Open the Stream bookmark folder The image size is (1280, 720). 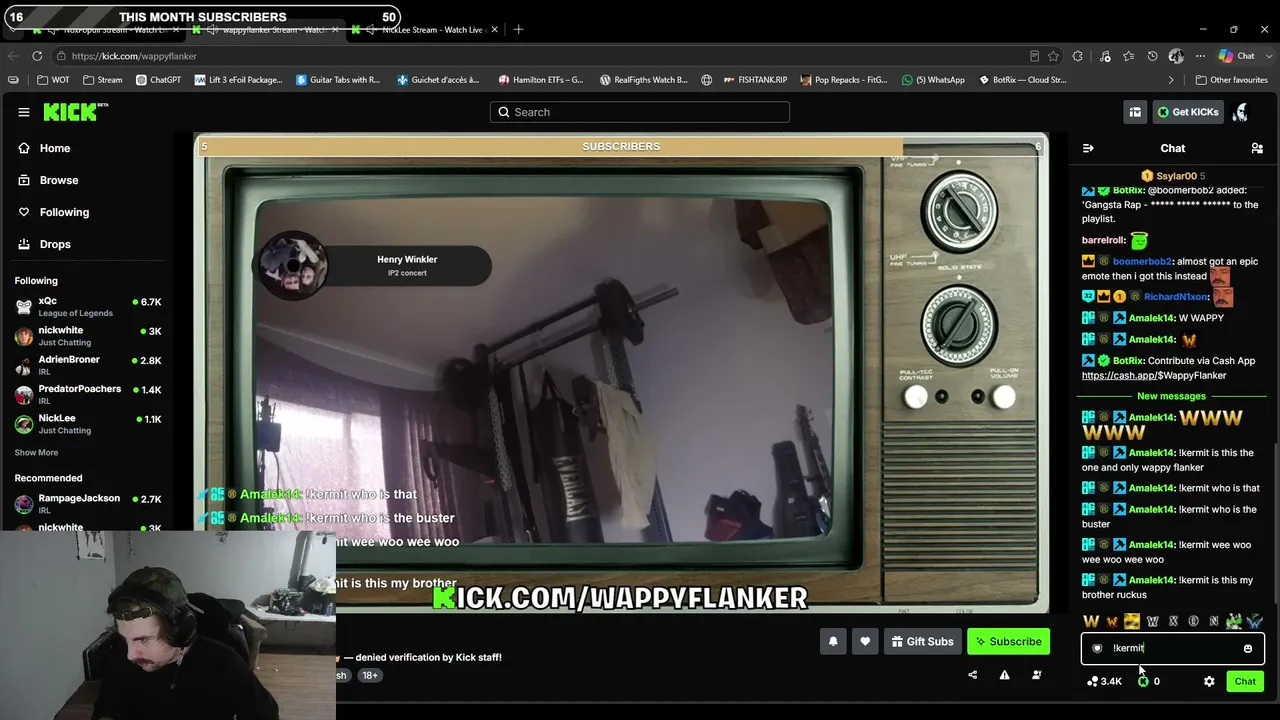(103, 80)
